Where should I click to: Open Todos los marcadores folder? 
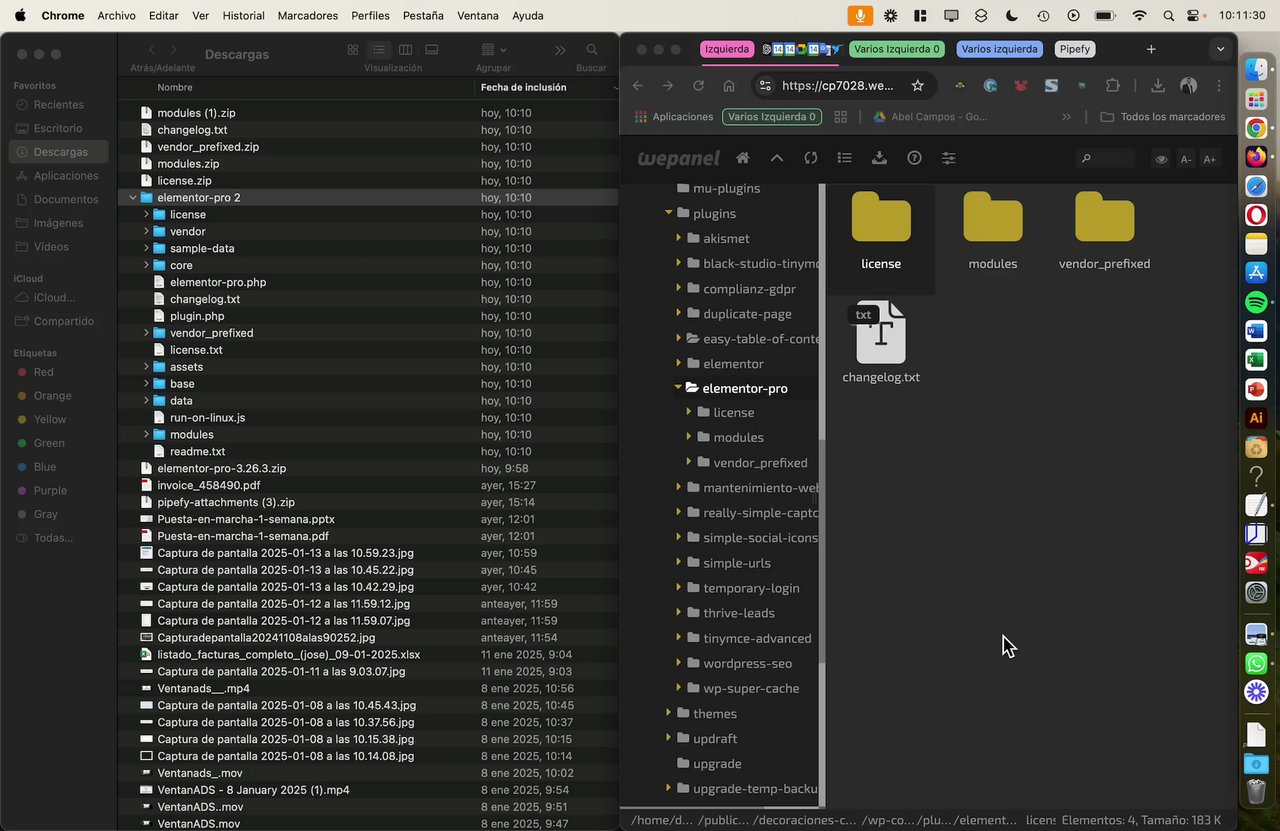1163,117
